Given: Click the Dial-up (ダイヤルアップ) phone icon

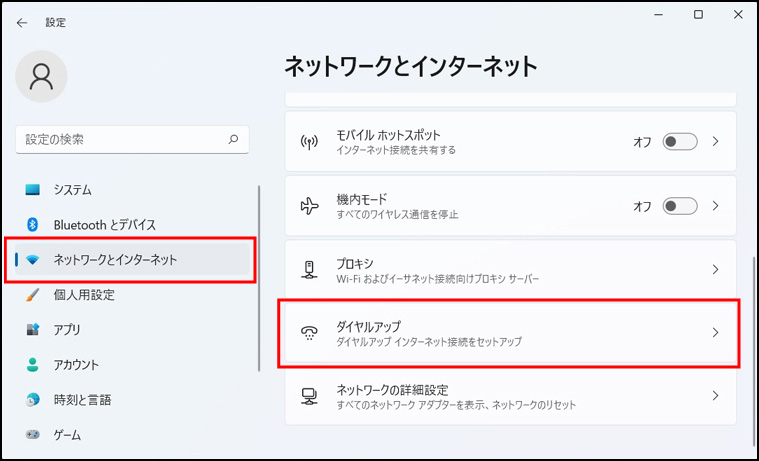Looking at the screenshot, I should (x=309, y=333).
